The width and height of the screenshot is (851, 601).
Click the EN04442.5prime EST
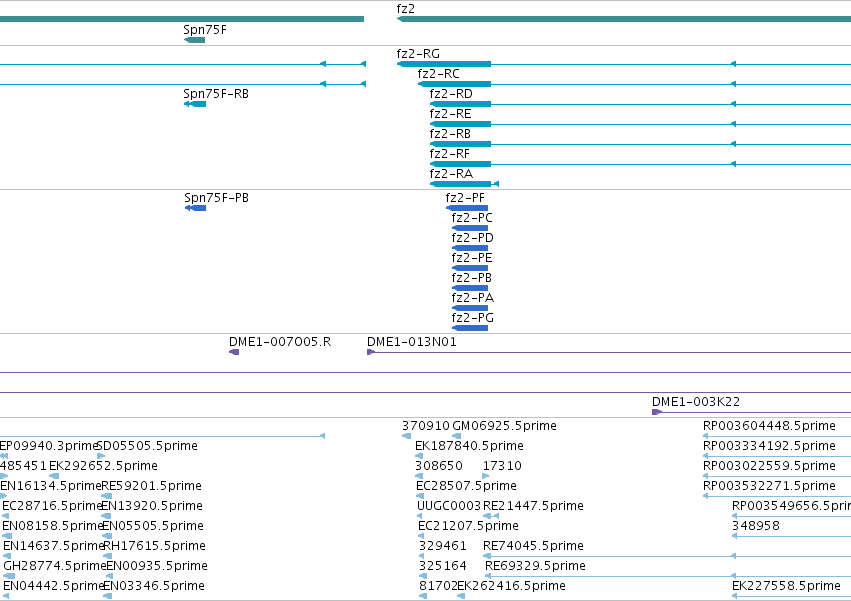point(7,596)
